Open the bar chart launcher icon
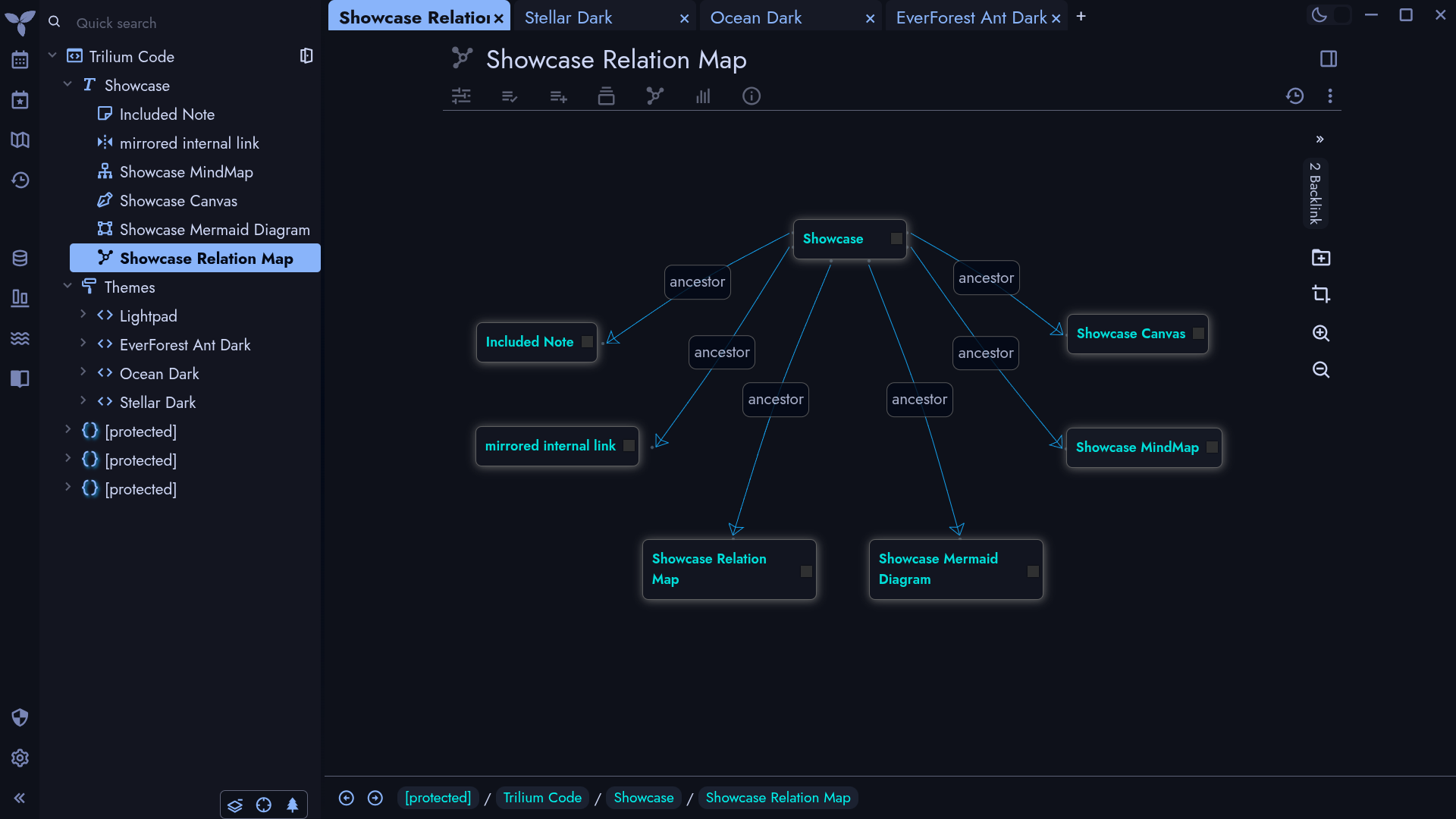The height and width of the screenshot is (819, 1456). coord(20,298)
